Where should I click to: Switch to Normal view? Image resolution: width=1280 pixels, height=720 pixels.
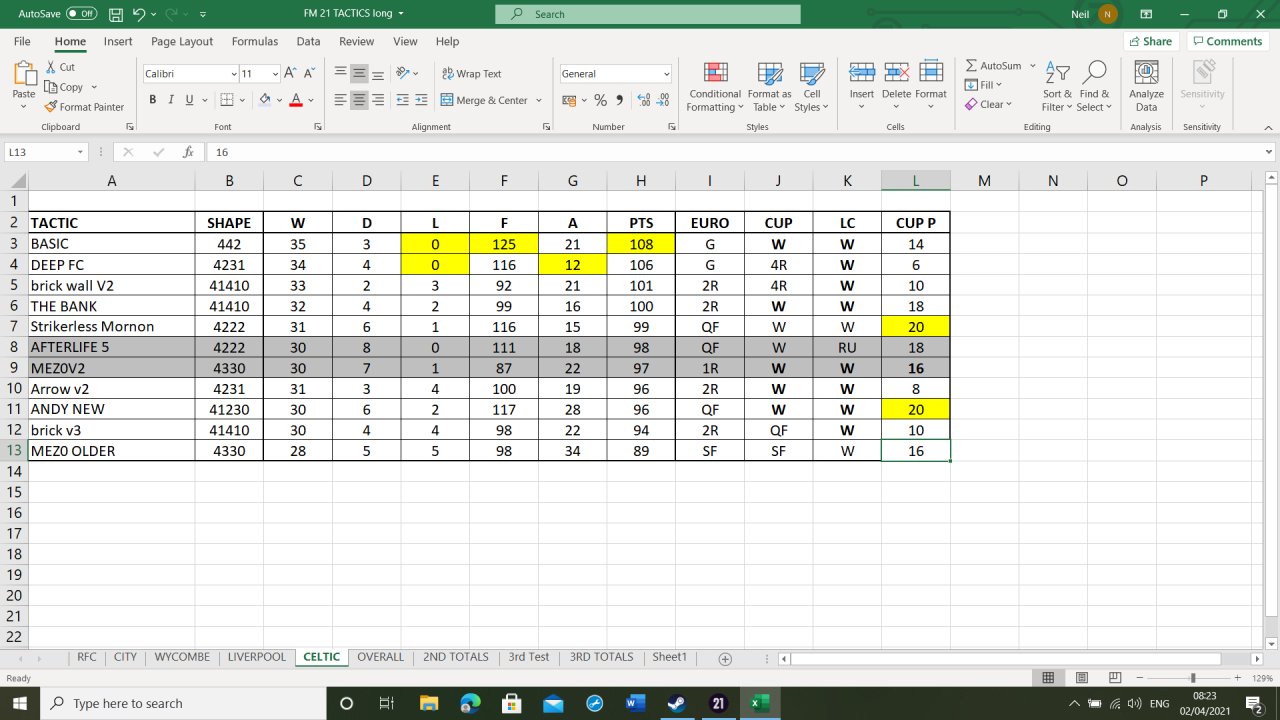(1048, 677)
